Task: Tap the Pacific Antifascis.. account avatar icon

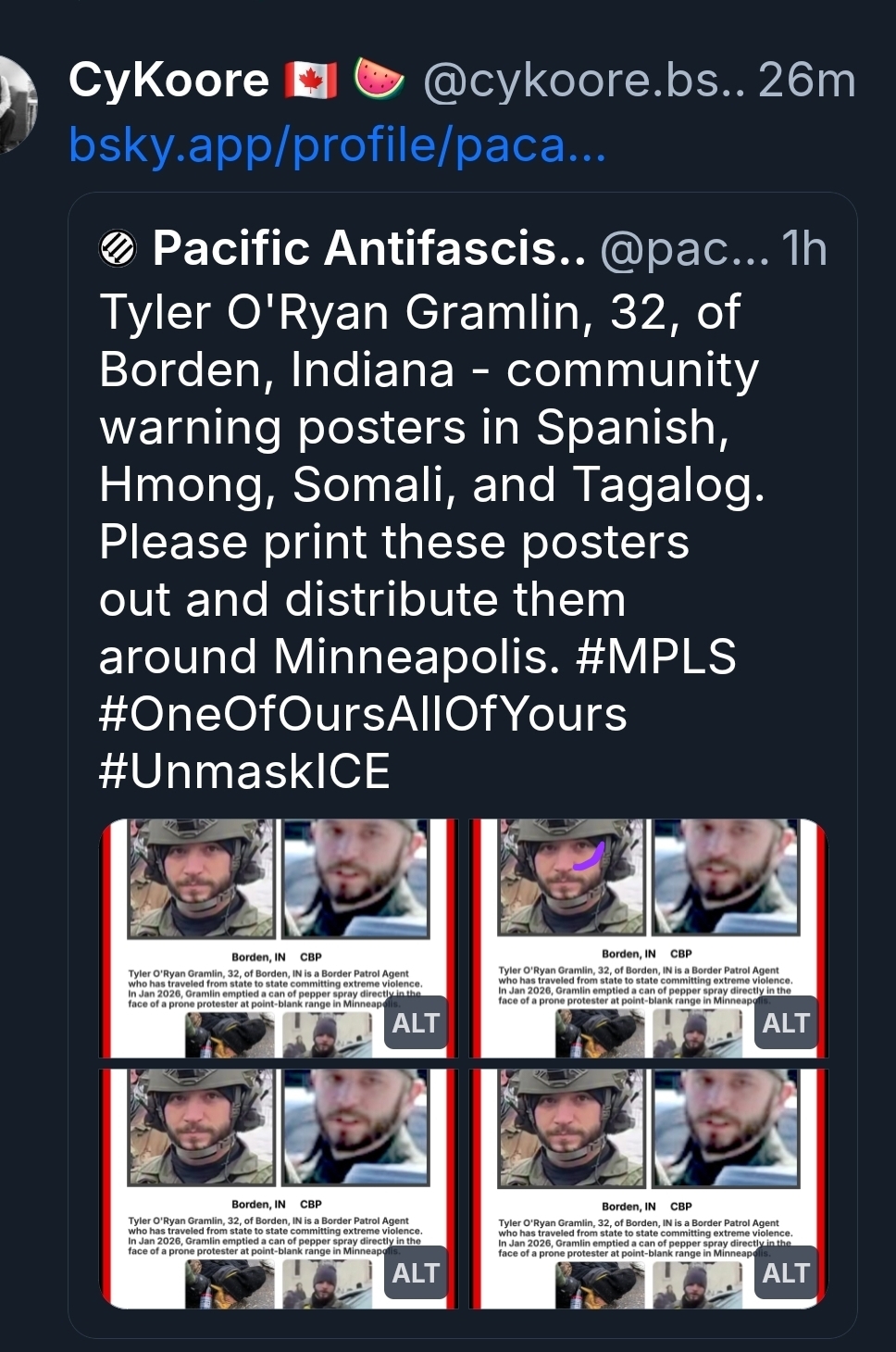Action: pos(118,248)
